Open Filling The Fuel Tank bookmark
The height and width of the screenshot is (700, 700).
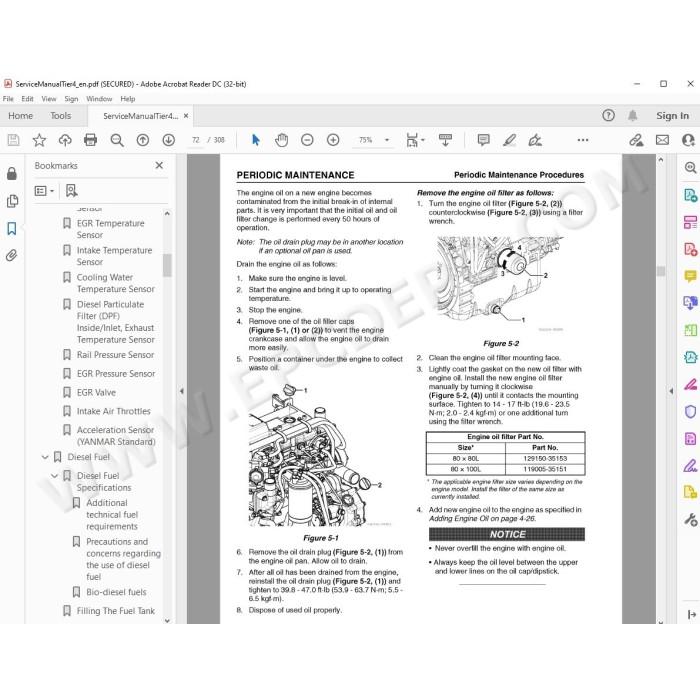click(x=116, y=611)
